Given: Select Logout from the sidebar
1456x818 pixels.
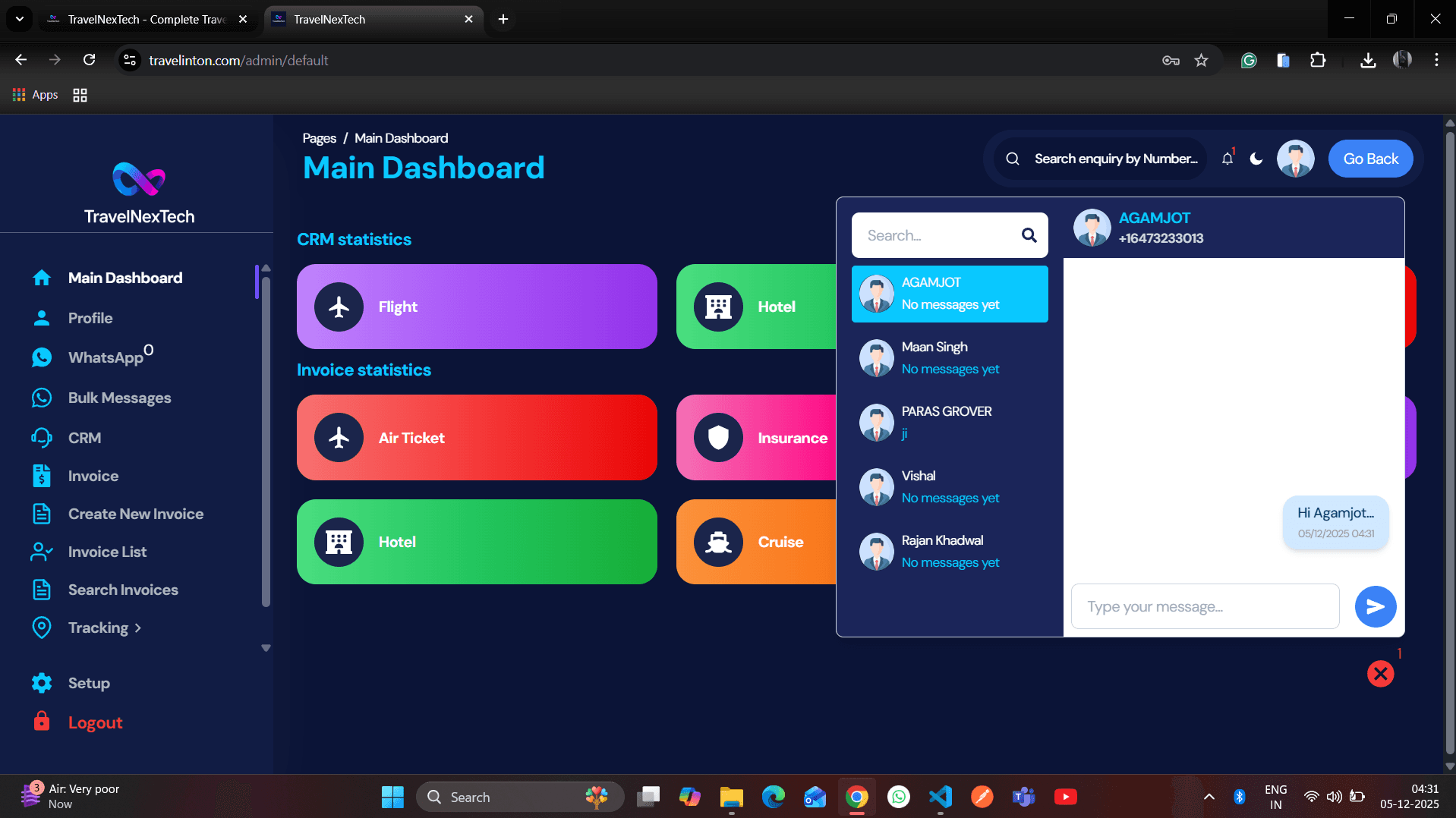Looking at the screenshot, I should (95, 722).
